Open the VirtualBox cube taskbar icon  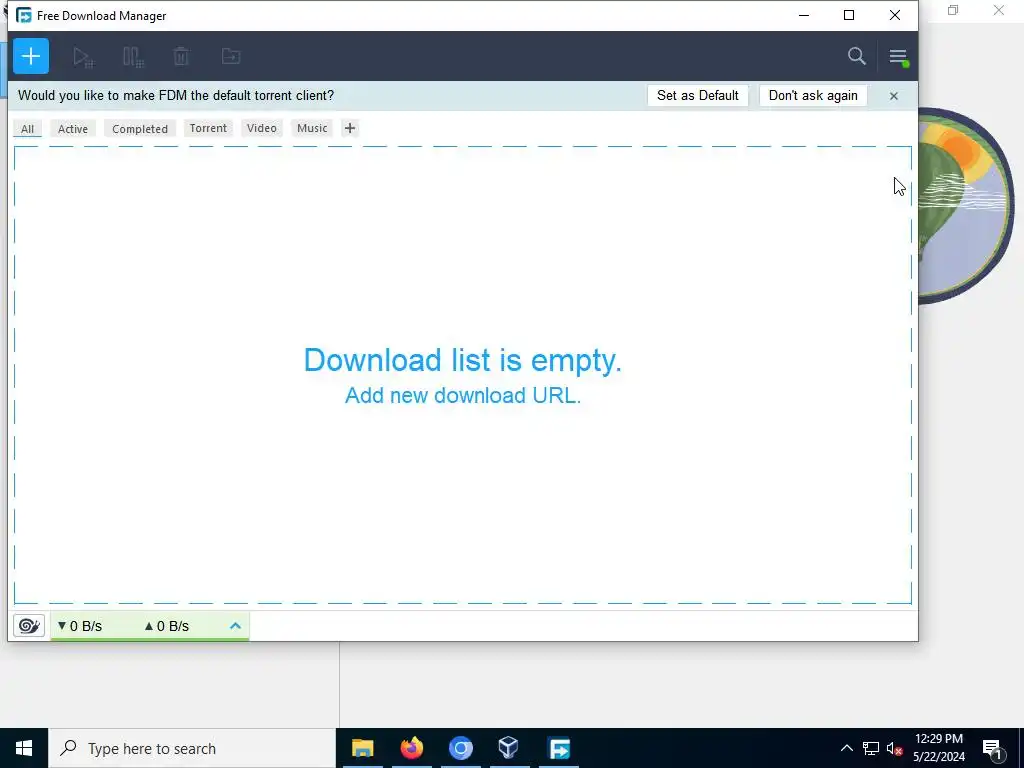(509, 748)
